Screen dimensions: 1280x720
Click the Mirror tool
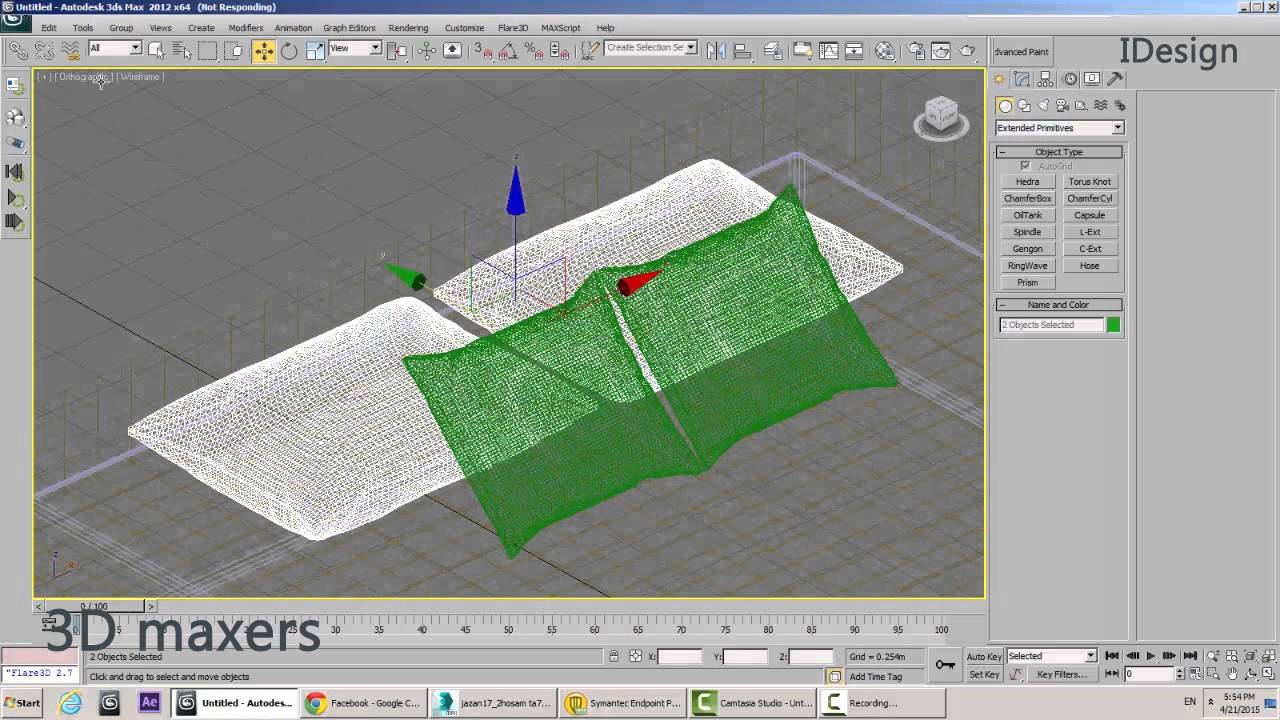coord(716,50)
